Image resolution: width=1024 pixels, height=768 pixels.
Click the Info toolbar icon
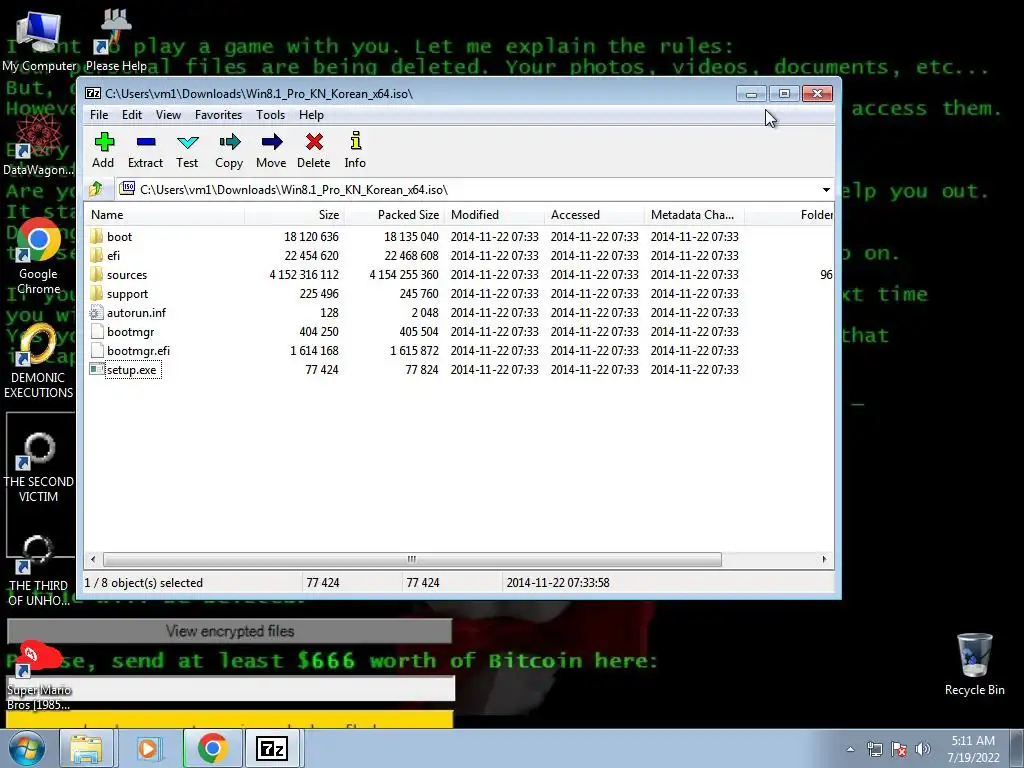pos(355,141)
